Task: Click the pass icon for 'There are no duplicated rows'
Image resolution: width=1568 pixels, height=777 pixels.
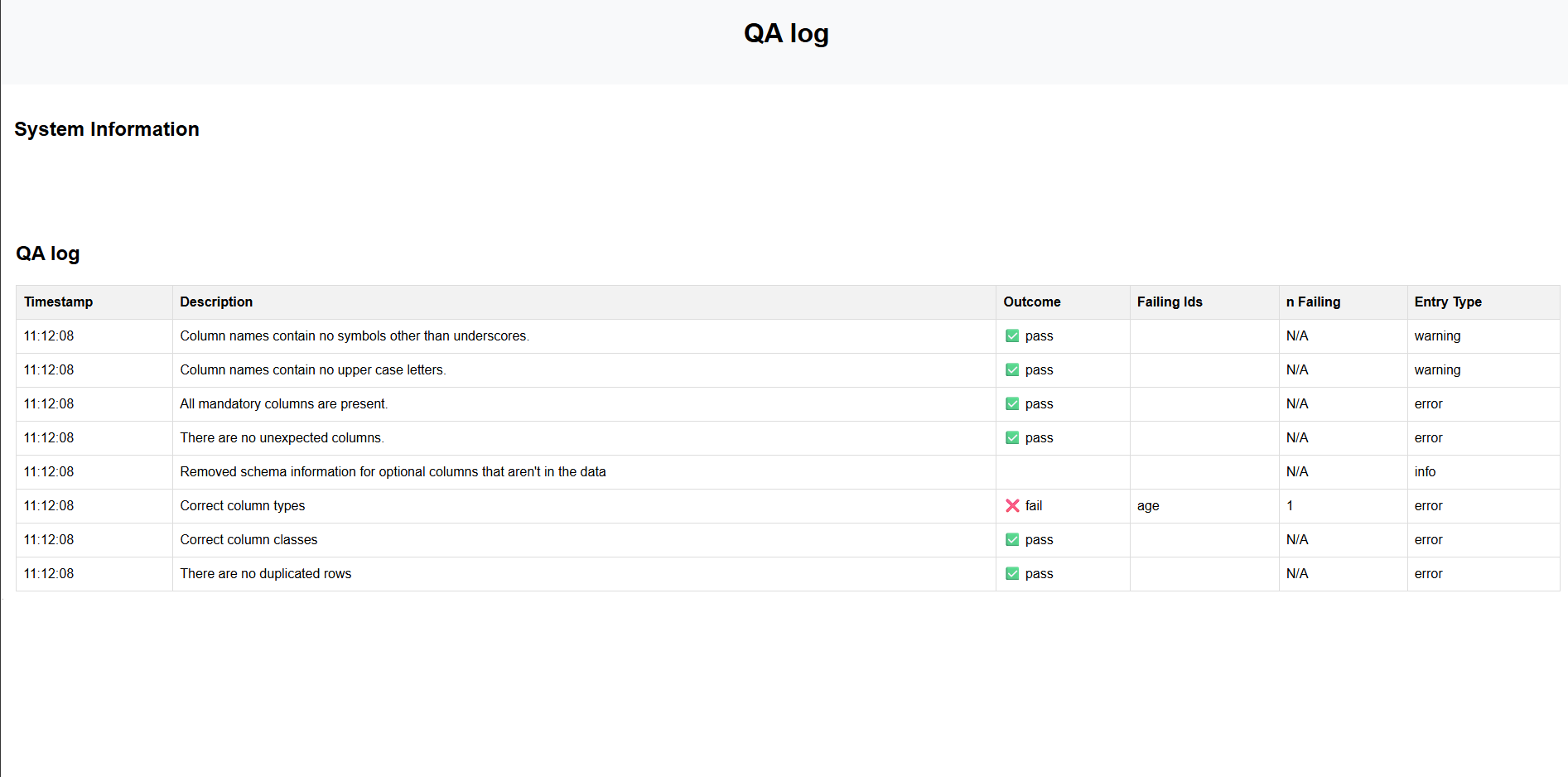Action: point(1012,573)
